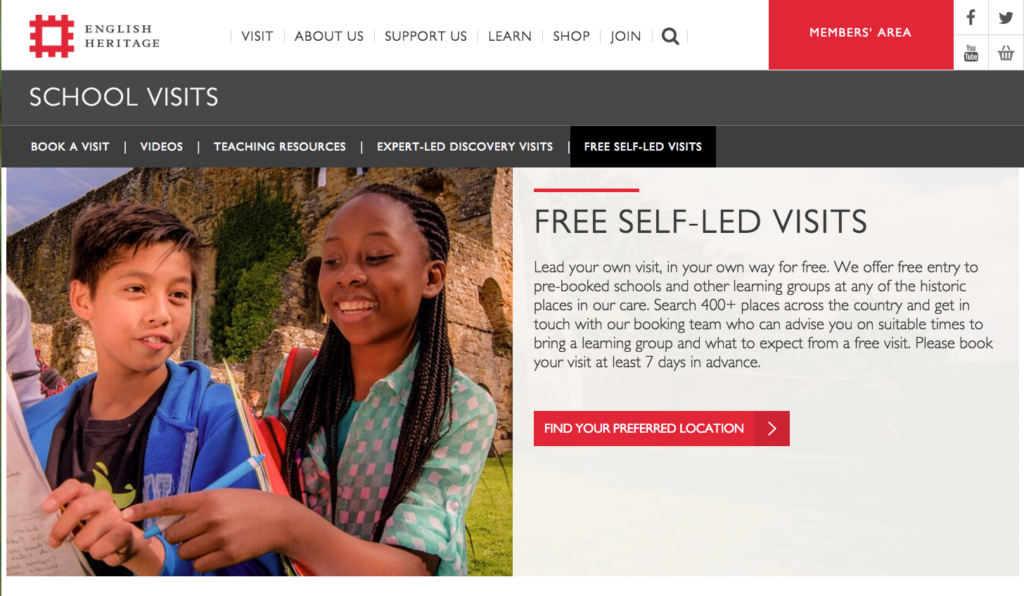Image resolution: width=1024 pixels, height=596 pixels.
Task: Open the Teaching Resources tab
Action: pyautogui.click(x=280, y=147)
